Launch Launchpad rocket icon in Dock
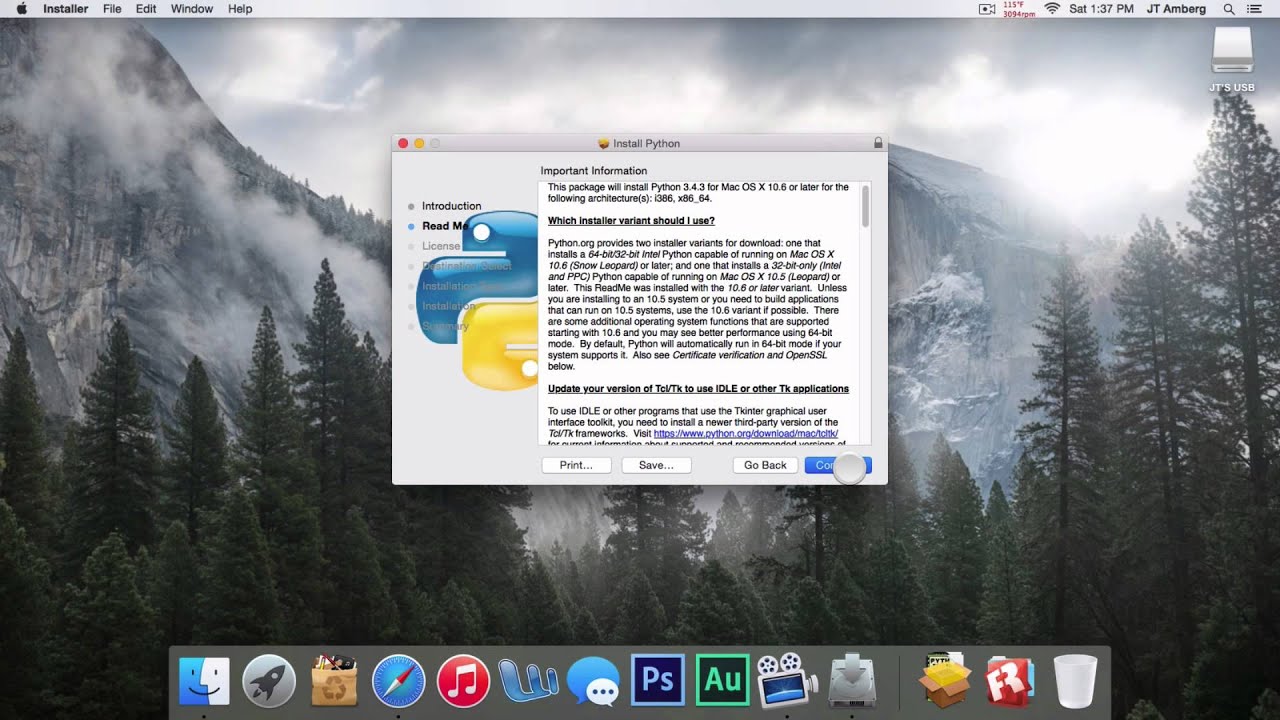Viewport: 1280px width, 720px height. pyautogui.click(x=269, y=681)
